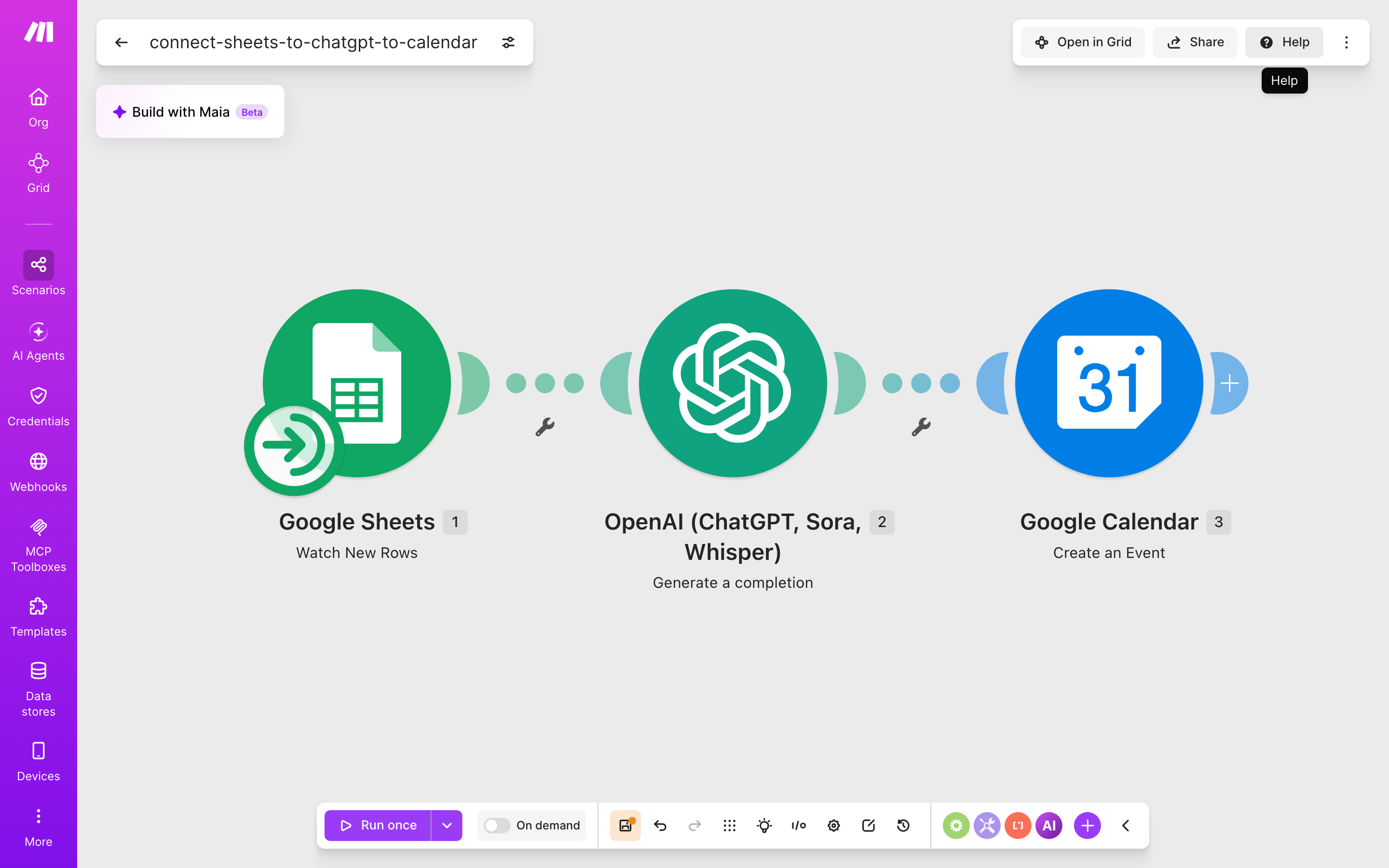
Task: Set filter wrench between OpenAI and Calendar
Action: (x=921, y=427)
